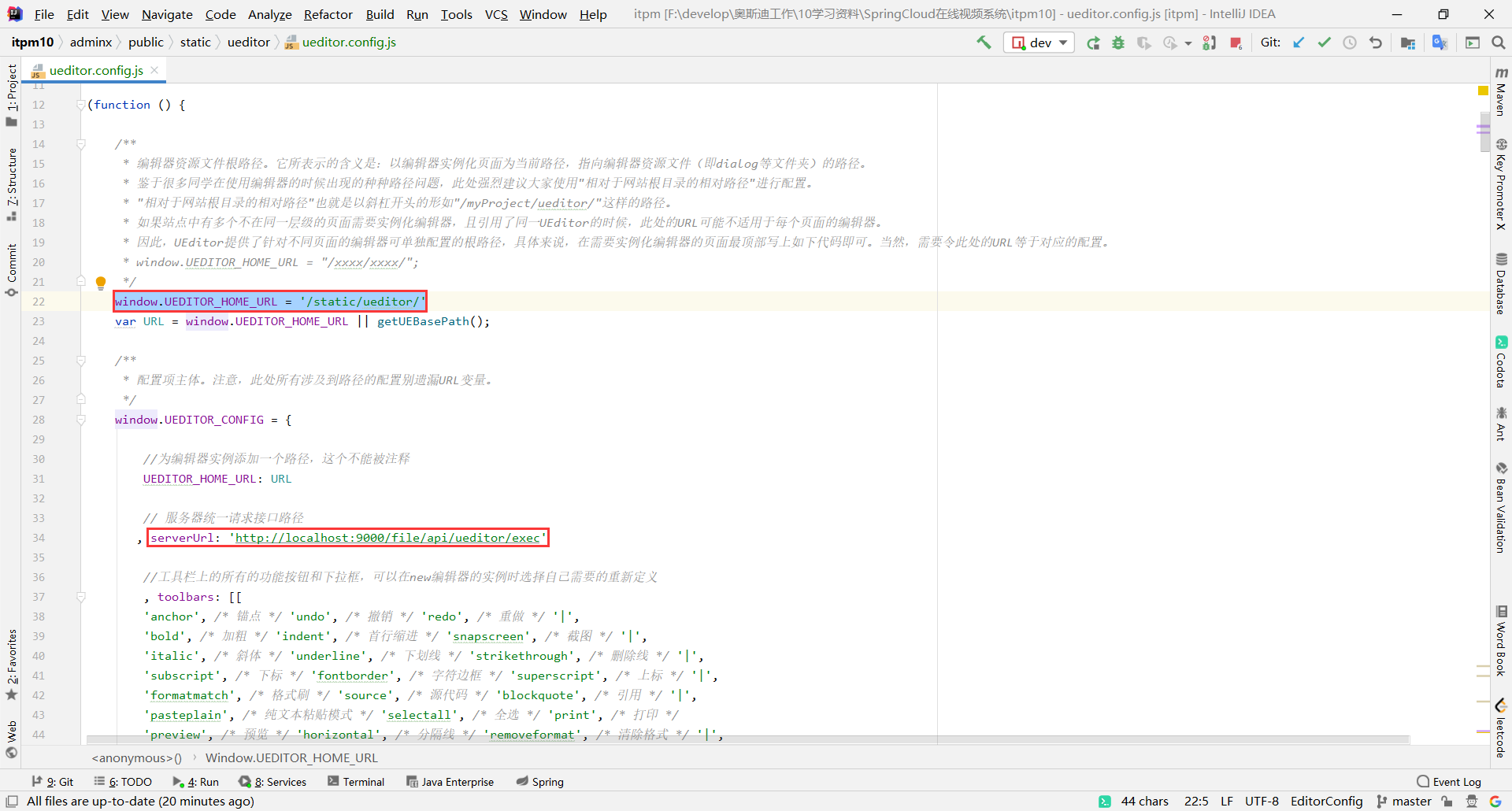Collapse comment fold marker at line 25
This screenshot has height=811, width=1512.
[x=80, y=361]
